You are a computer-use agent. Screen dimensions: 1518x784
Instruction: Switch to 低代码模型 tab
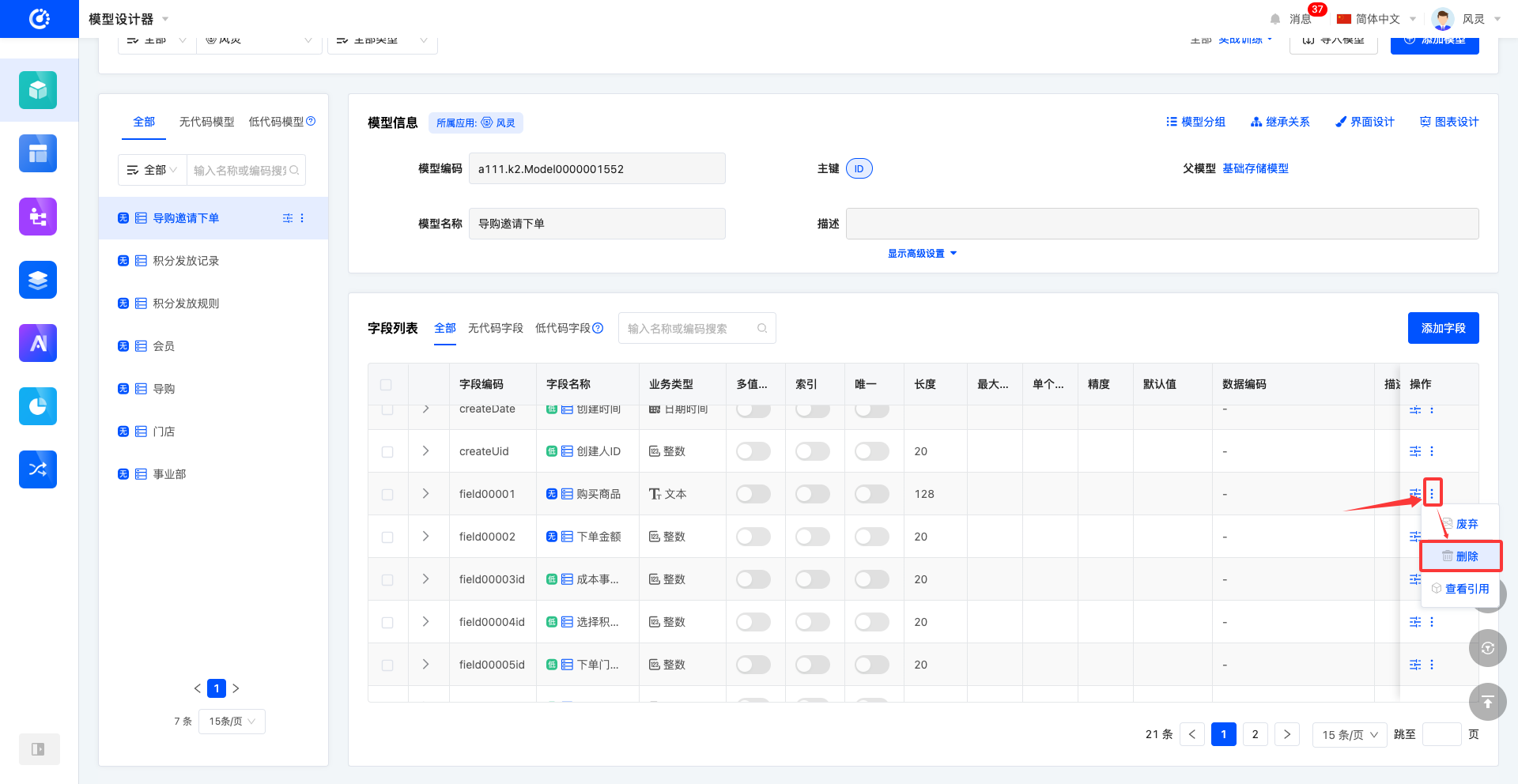pyautogui.click(x=277, y=122)
